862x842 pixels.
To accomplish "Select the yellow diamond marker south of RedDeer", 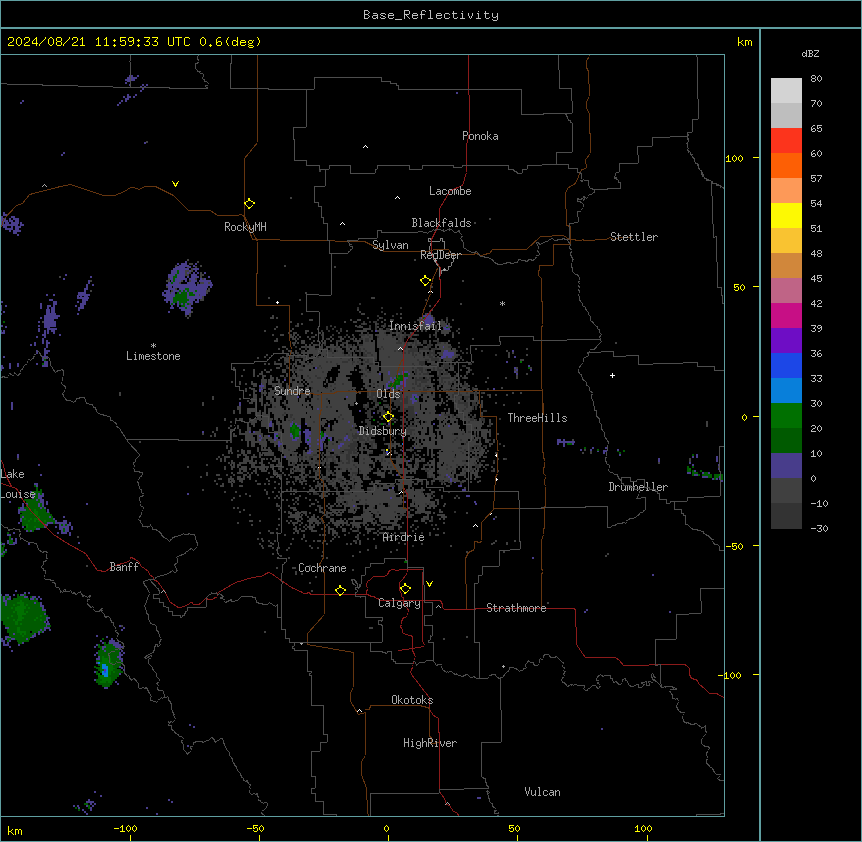I will pyautogui.click(x=426, y=281).
